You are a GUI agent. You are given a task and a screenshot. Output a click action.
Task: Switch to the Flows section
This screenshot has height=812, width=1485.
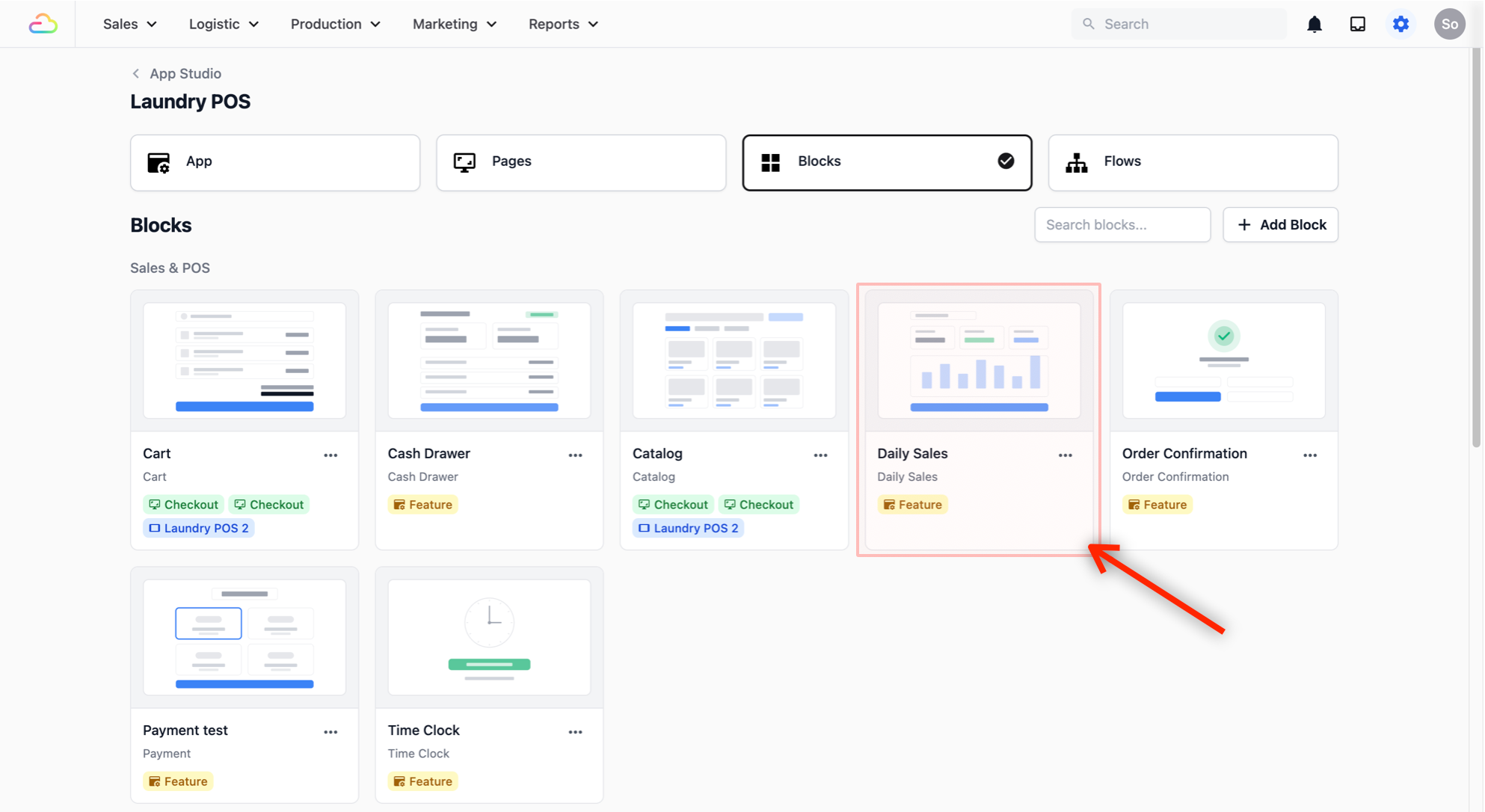1192,162
